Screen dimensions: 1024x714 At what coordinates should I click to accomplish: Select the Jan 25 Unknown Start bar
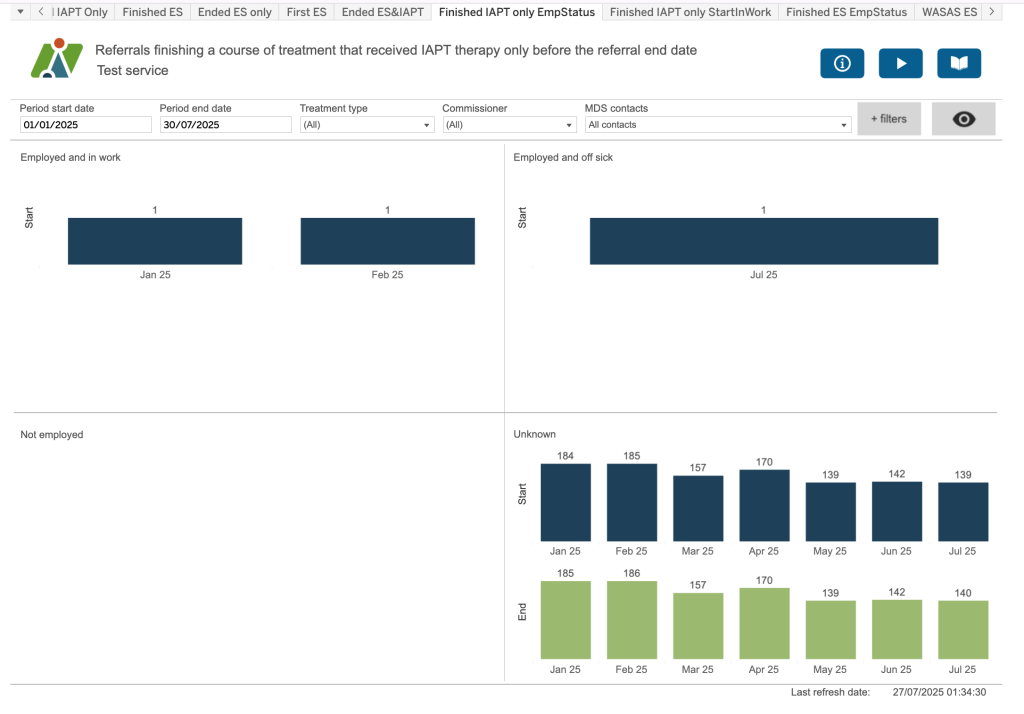pyautogui.click(x=565, y=502)
